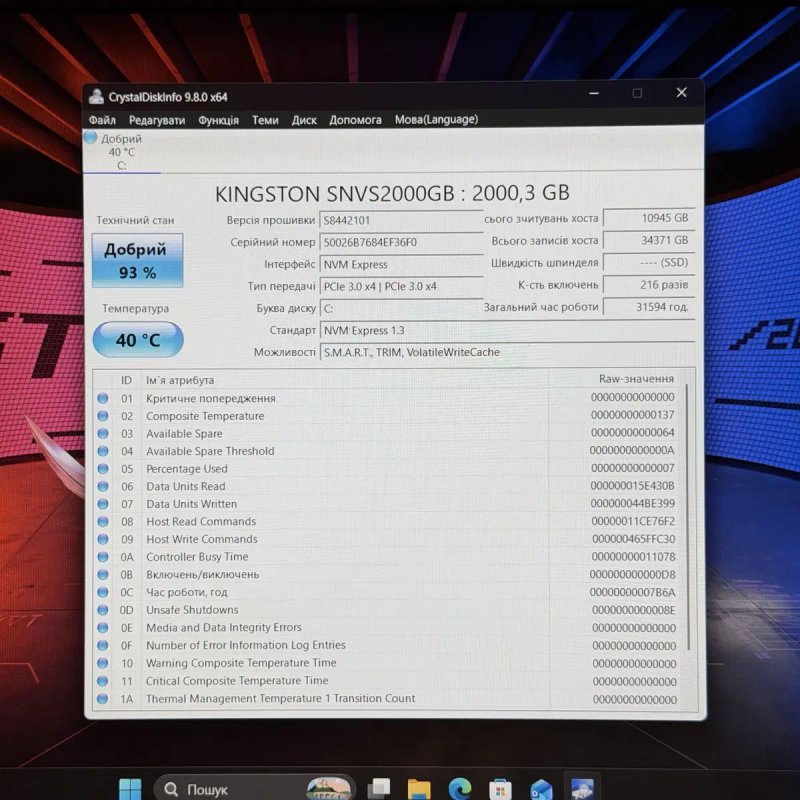Click status icon of Controller Busy Time row
Screen dimensions: 800x800
click(103, 557)
